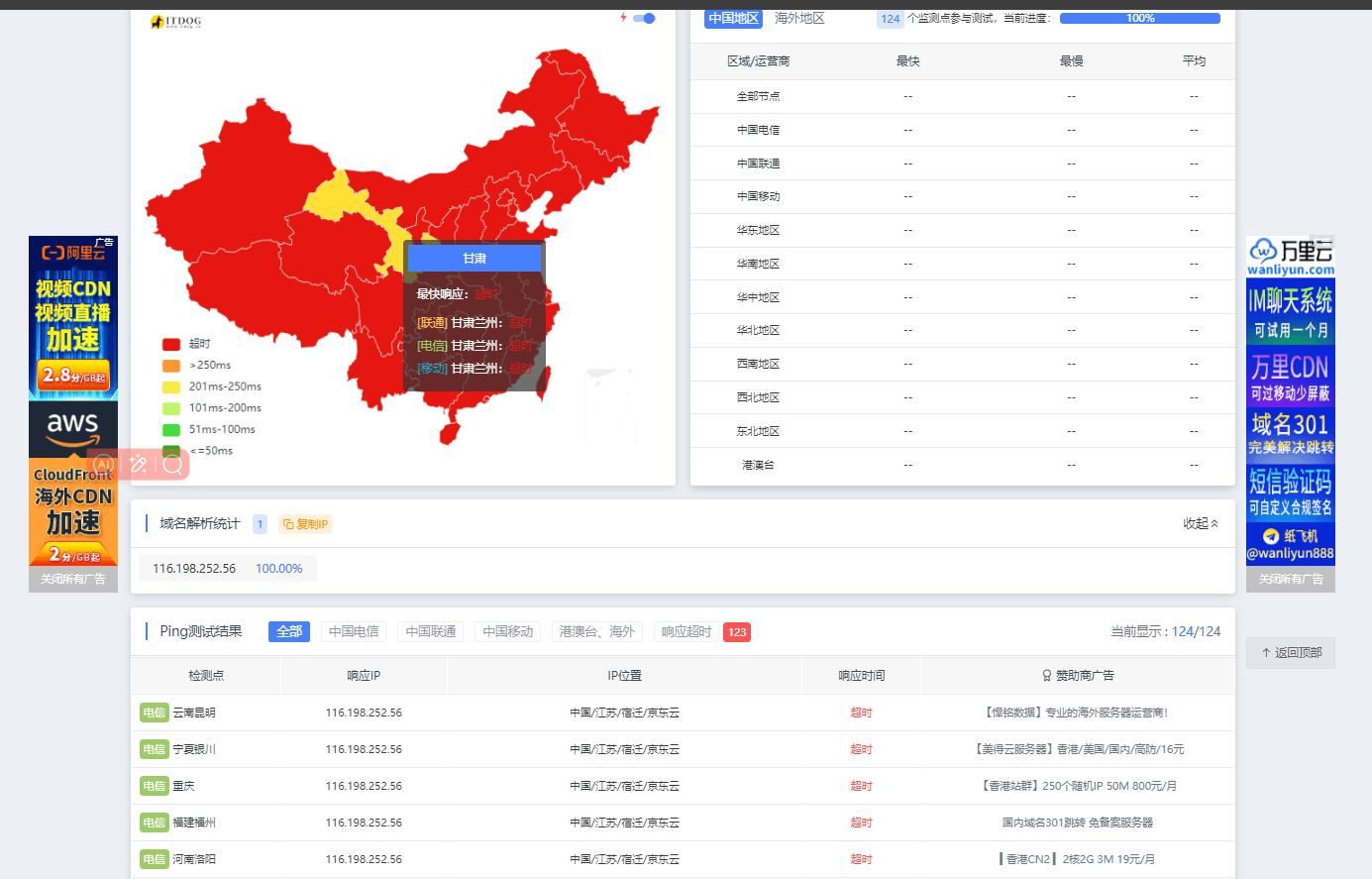Click the 万里云 wanliyun.com logo ad
The height and width of the screenshot is (879, 1372).
click(1291, 257)
